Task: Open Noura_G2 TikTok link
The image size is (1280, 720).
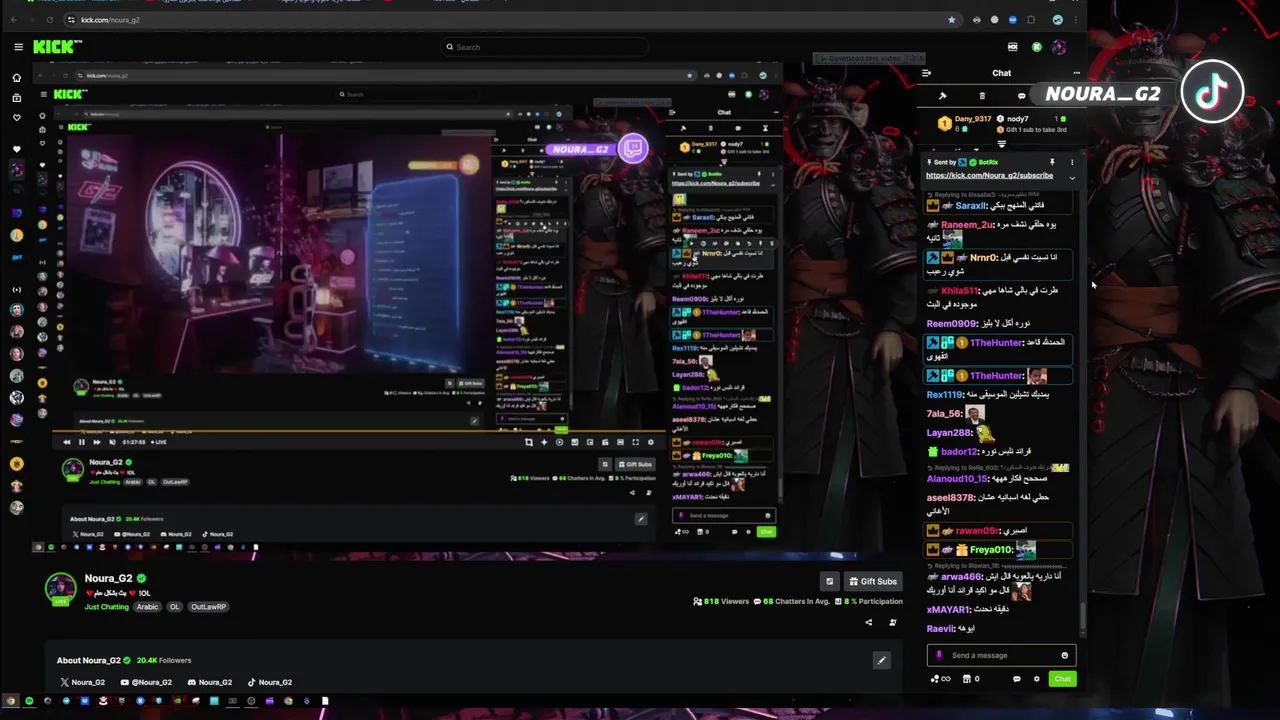Action: (x=270, y=682)
